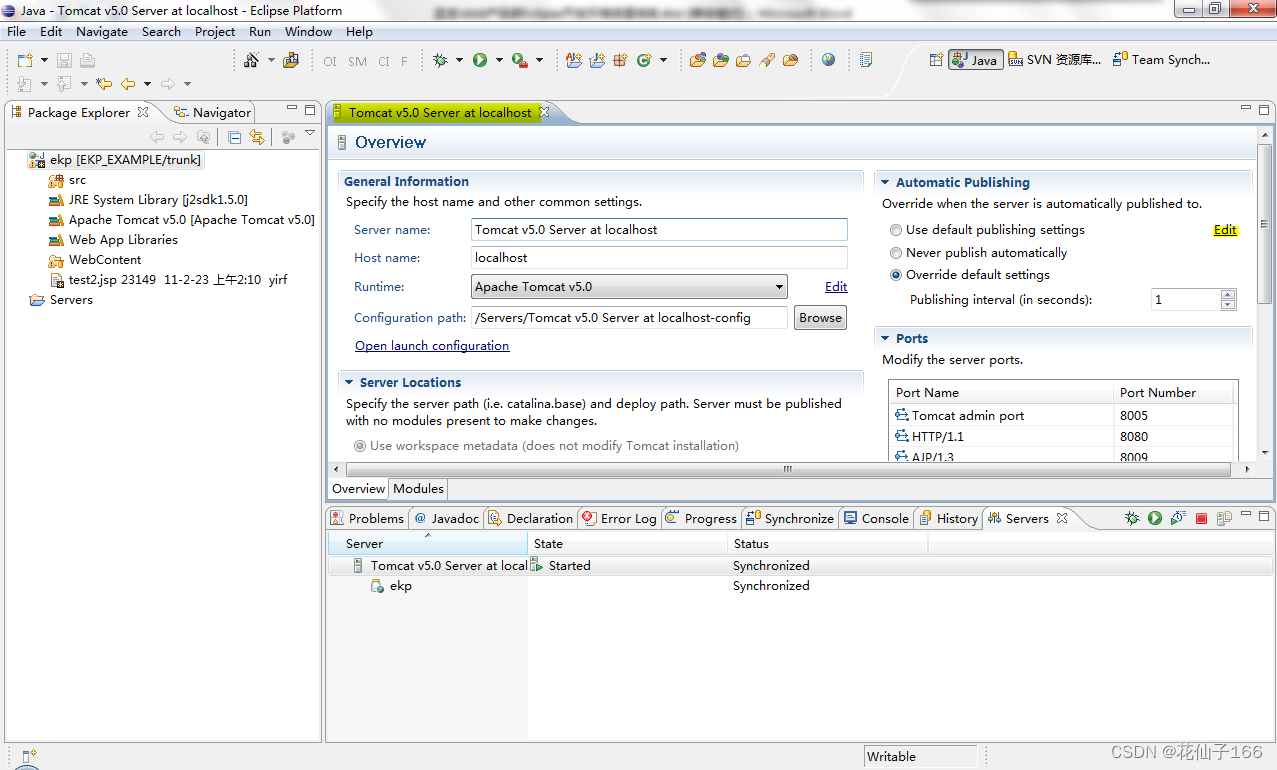Click the SM toolbar item

point(357,62)
